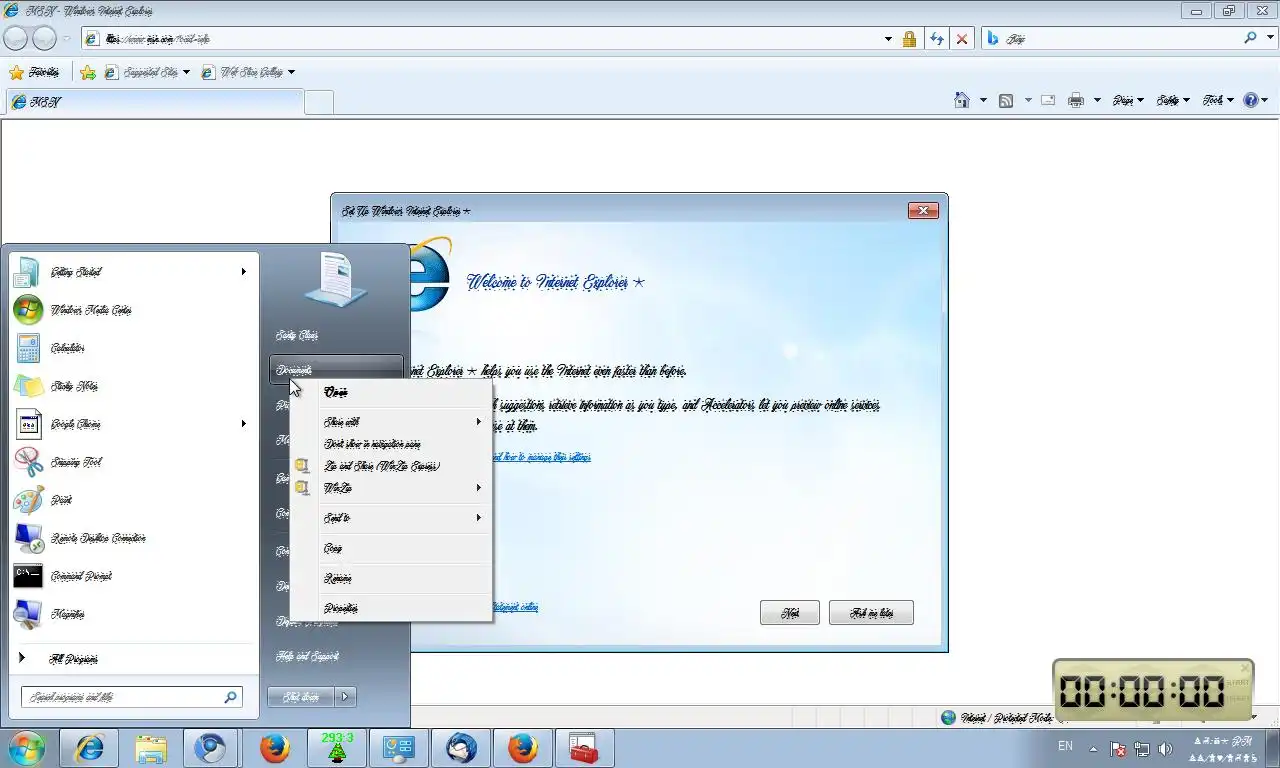The height and width of the screenshot is (768, 1280).
Task: Click the Print icon in IE command bar
Action: click(x=1076, y=100)
